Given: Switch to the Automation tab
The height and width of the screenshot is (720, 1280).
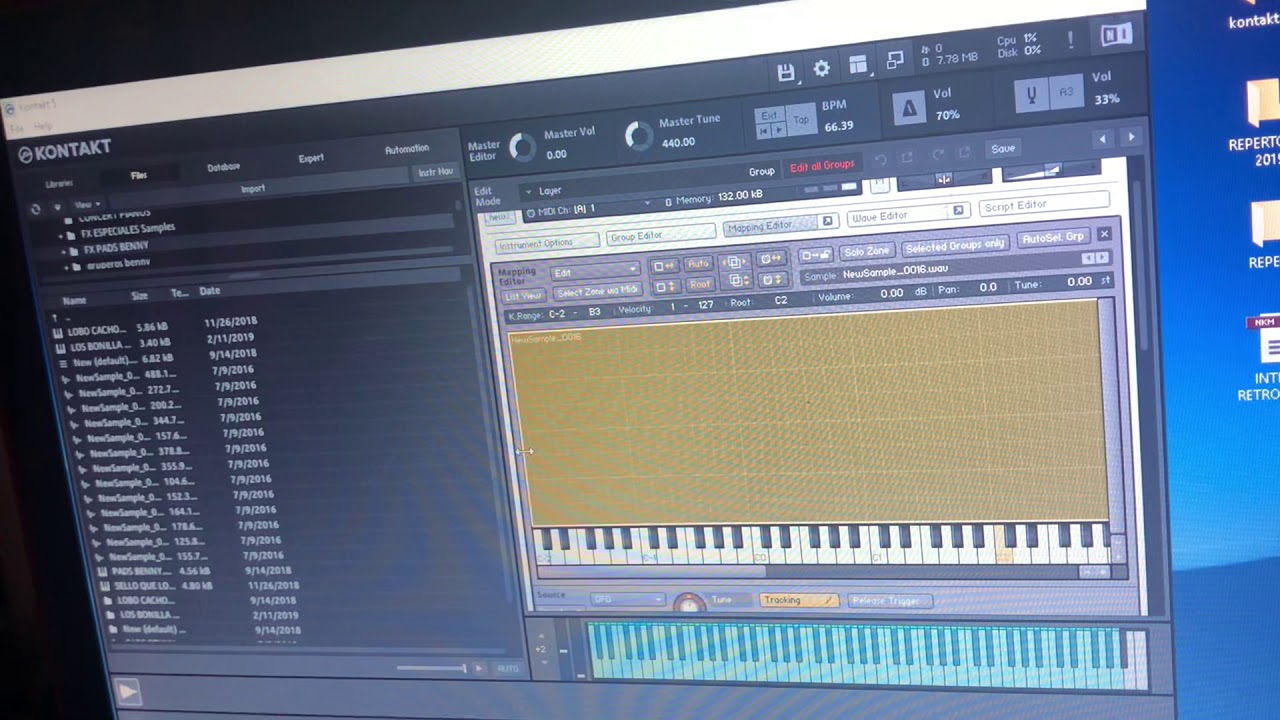Looking at the screenshot, I should point(407,149).
